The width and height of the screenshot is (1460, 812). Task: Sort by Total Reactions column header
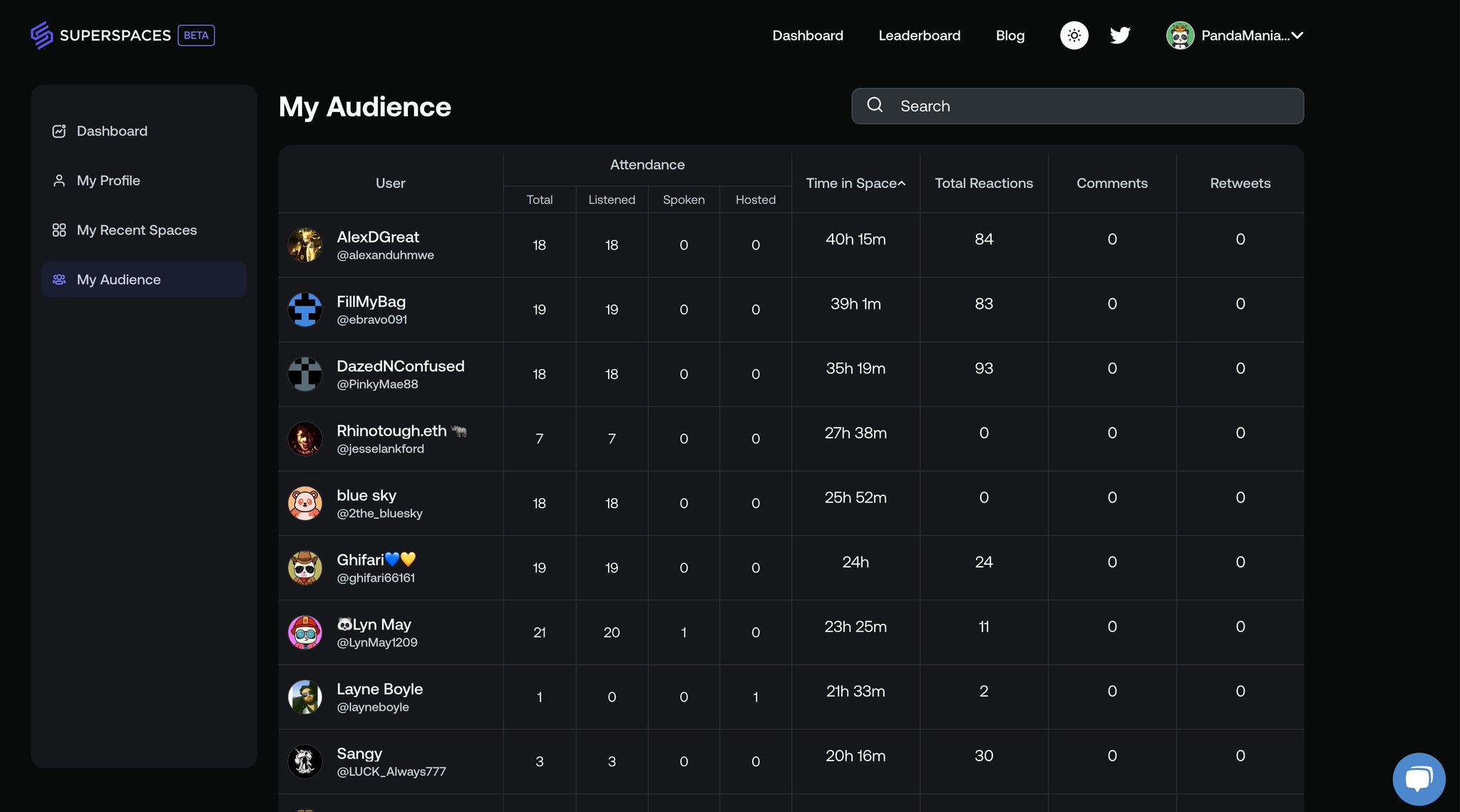[983, 183]
